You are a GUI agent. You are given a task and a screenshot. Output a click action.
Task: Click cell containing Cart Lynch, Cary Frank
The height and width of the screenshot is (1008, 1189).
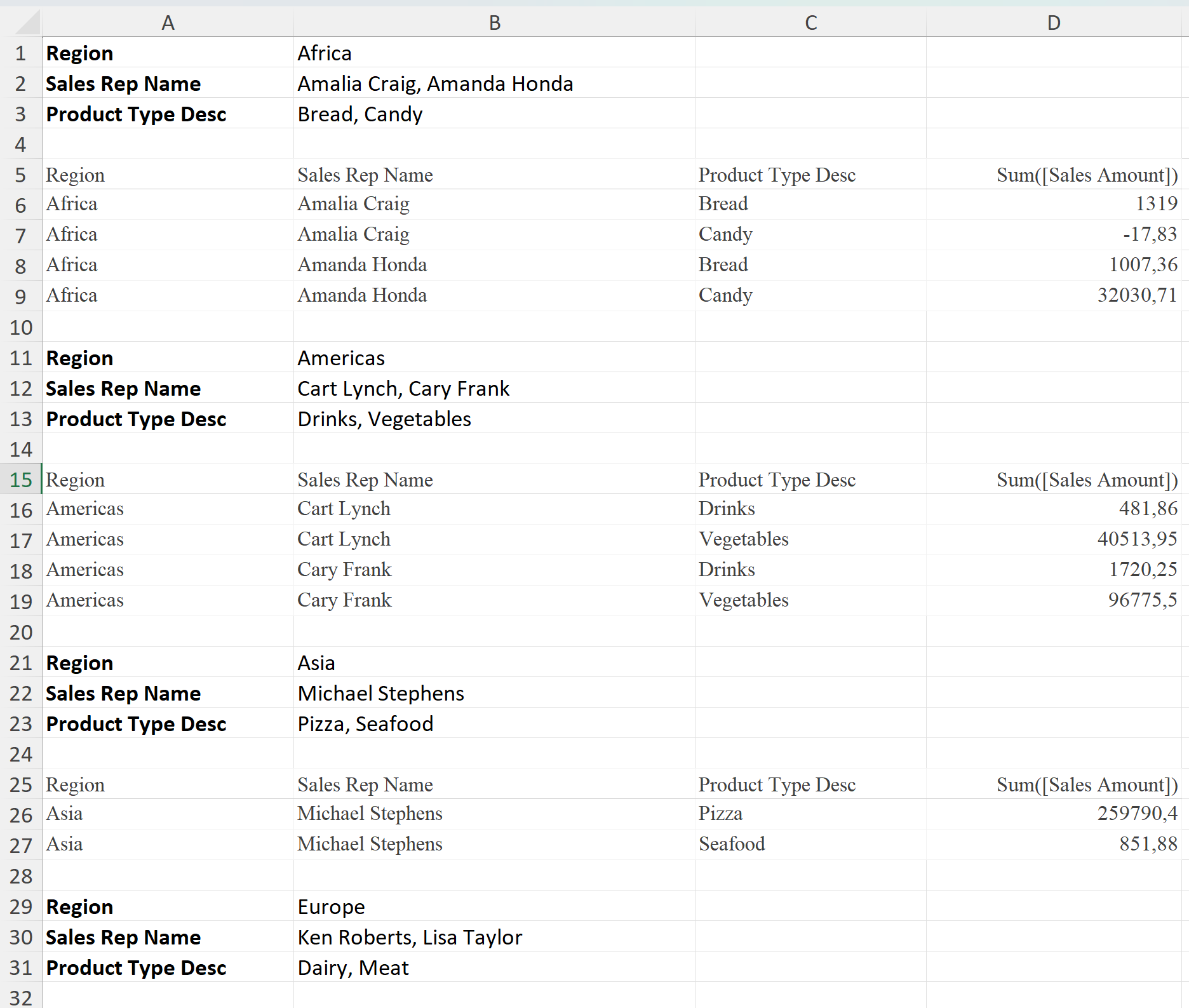(x=403, y=389)
